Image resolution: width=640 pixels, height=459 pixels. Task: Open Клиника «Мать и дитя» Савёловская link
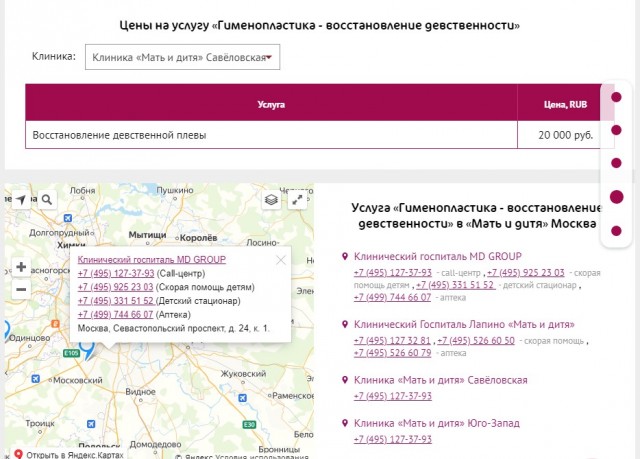440,380
